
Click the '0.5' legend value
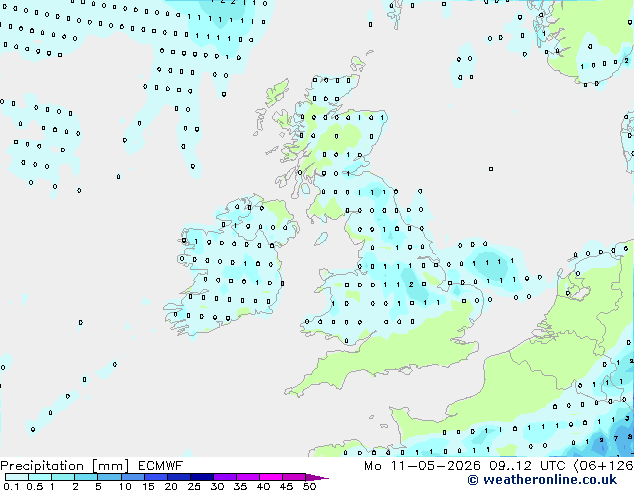pyautogui.click(x=35, y=486)
